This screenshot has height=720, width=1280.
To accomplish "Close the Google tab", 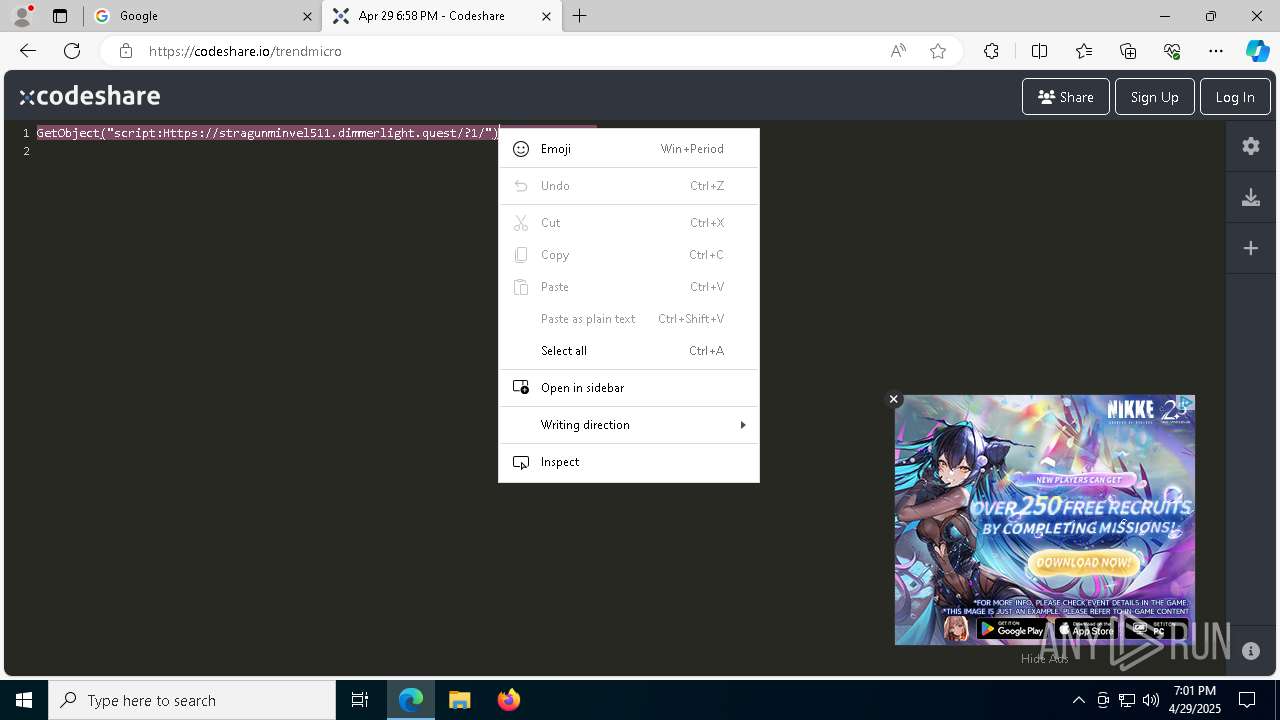I will [307, 16].
